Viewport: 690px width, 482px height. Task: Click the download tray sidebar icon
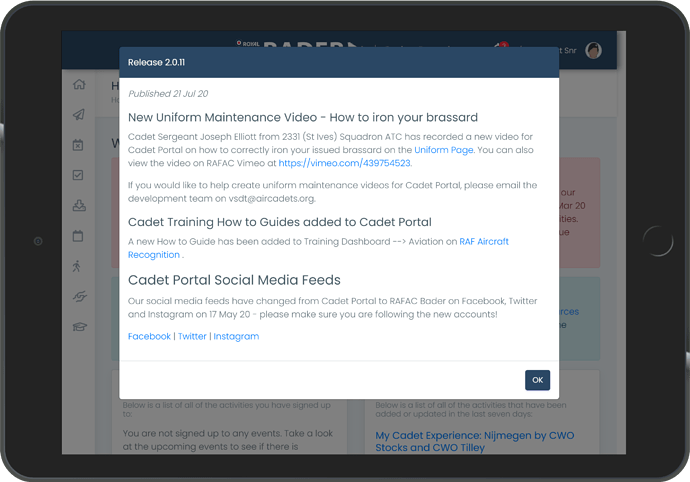(x=79, y=205)
